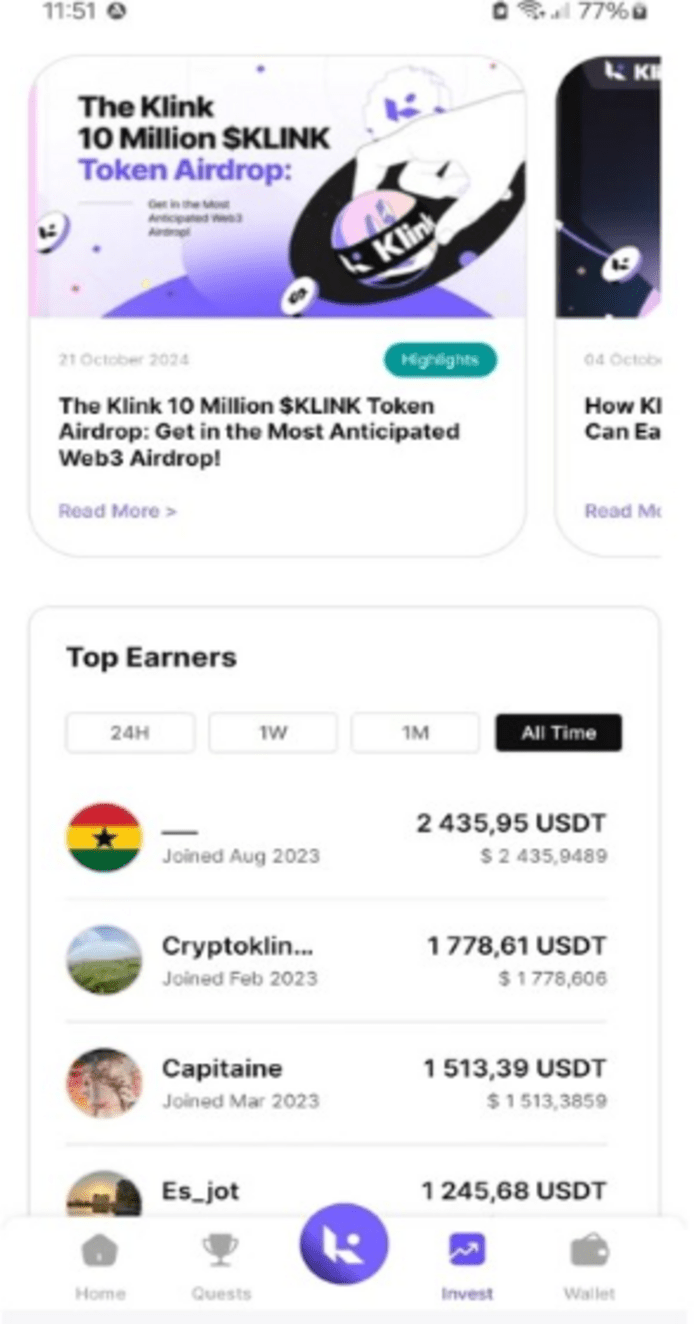
Task: Open the Quests trophy icon
Action: [220, 1250]
